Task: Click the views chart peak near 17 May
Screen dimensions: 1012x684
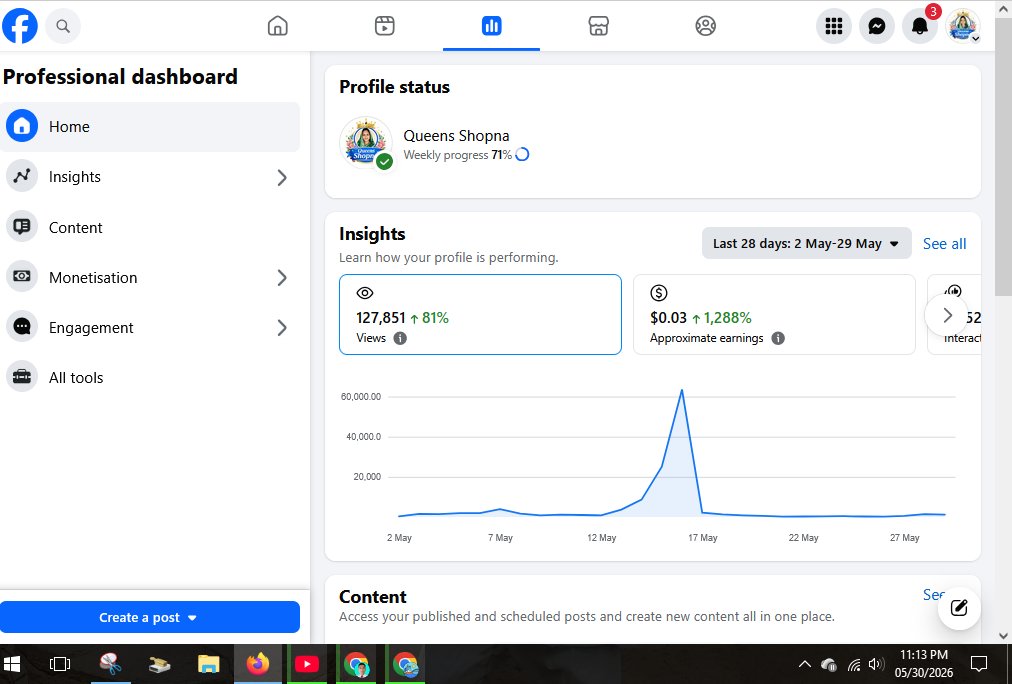Action: (x=682, y=390)
